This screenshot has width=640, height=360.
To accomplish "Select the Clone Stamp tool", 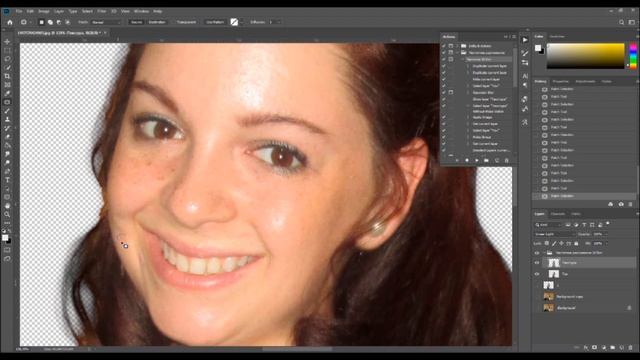I will (7, 120).
